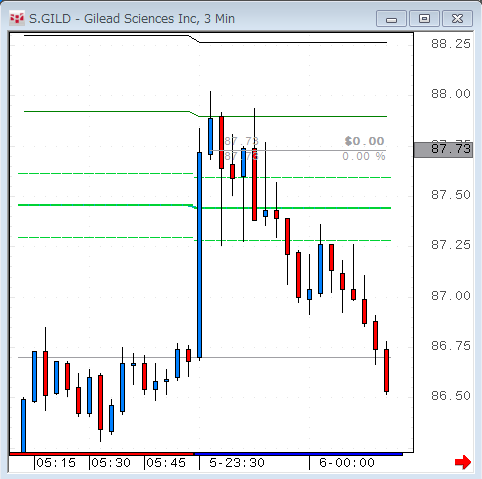Close the S.GILD chart window
This screenshot has width=482, height=479.
coord(457,19)
